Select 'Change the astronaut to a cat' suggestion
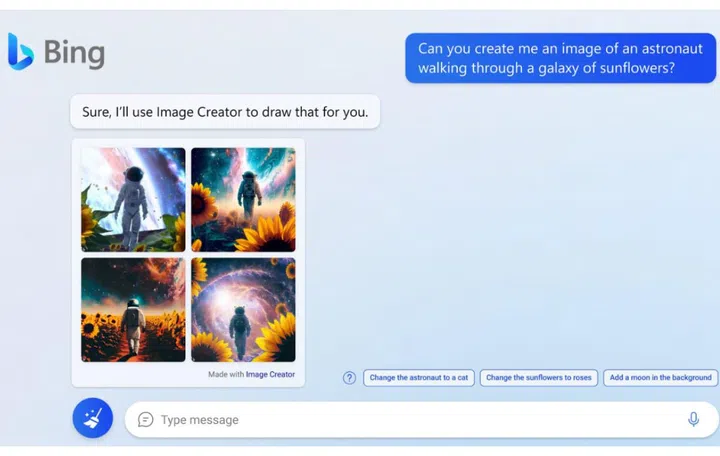720x456 pixels. (x=418, y=378)
